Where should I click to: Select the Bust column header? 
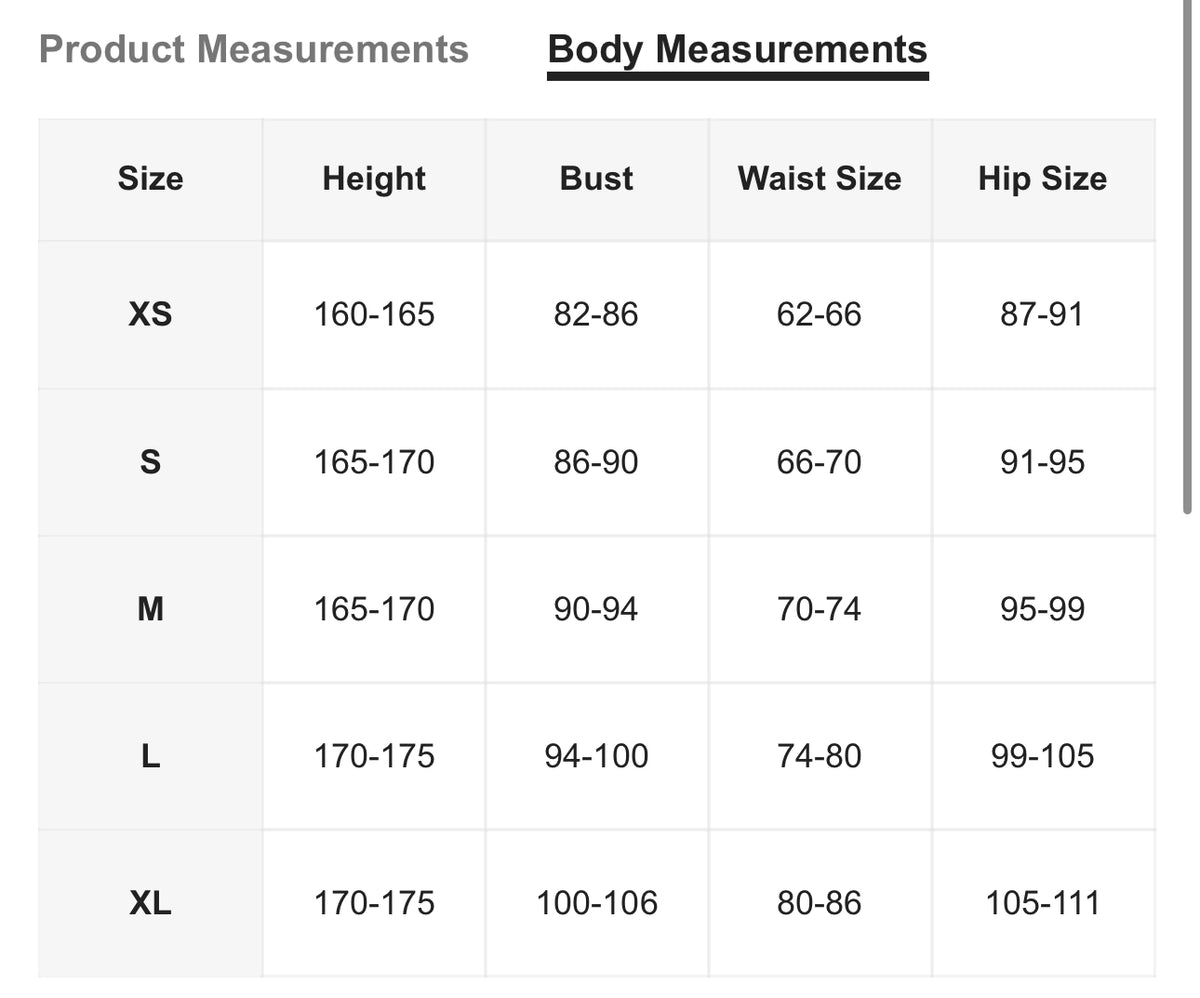(x=596, y=179)
